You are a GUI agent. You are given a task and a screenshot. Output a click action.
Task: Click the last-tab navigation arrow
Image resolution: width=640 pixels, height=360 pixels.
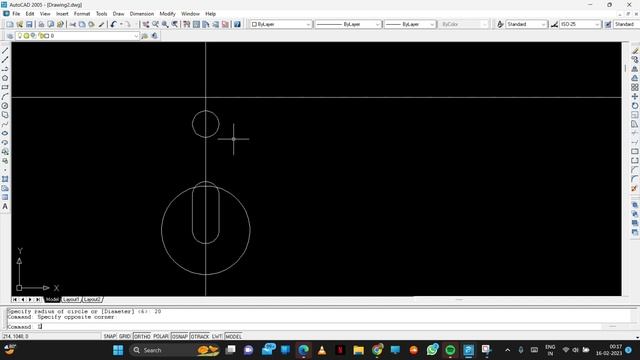38,300
